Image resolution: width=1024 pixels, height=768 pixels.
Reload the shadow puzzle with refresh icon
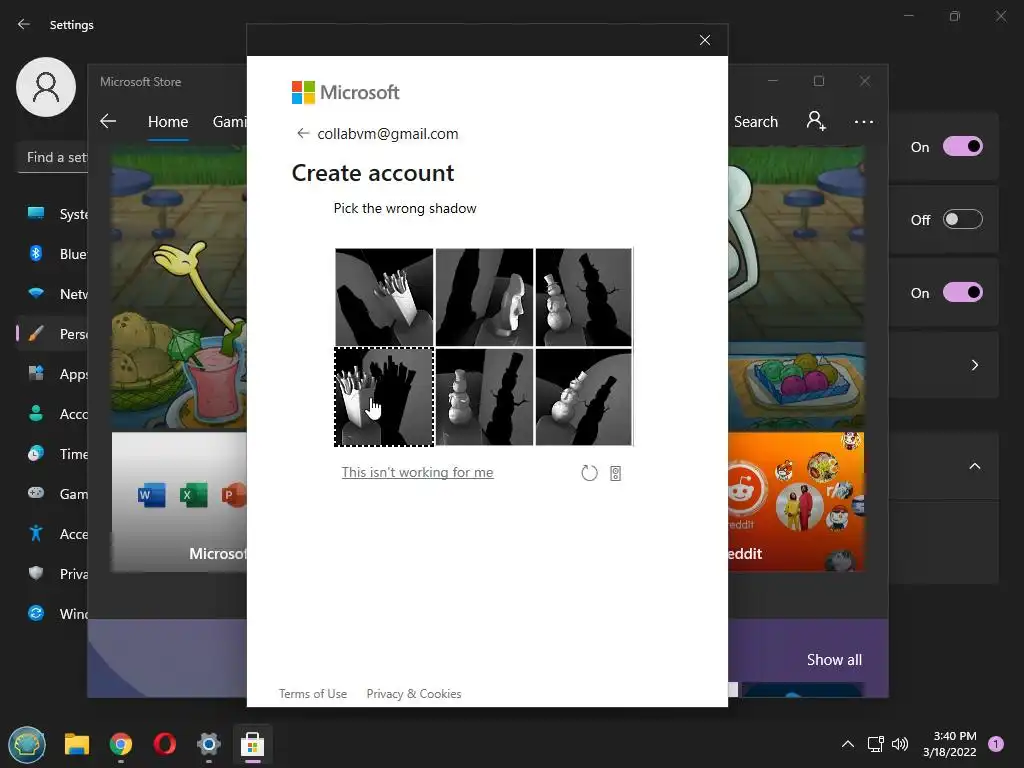(589, 473)
